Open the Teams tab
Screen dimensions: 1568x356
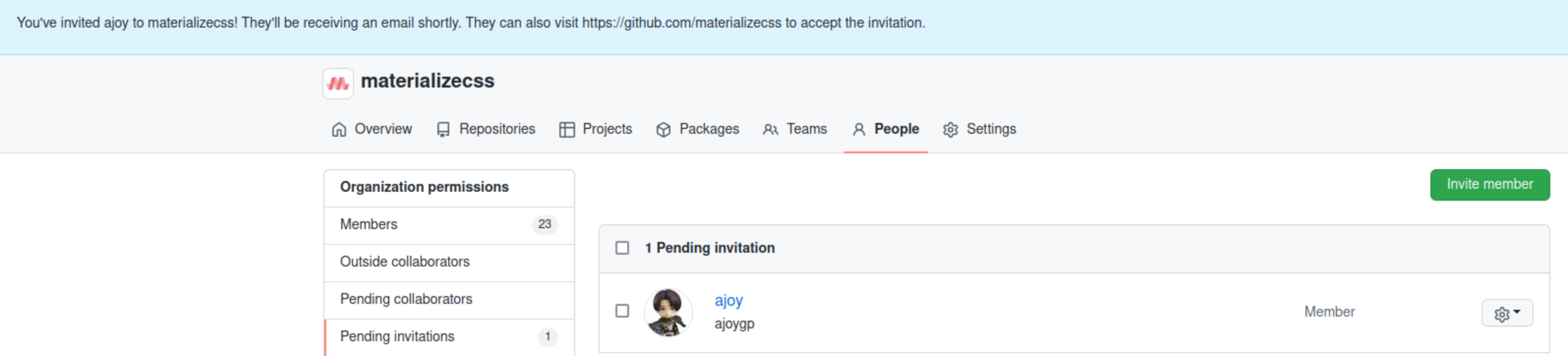tap(806, 129)
